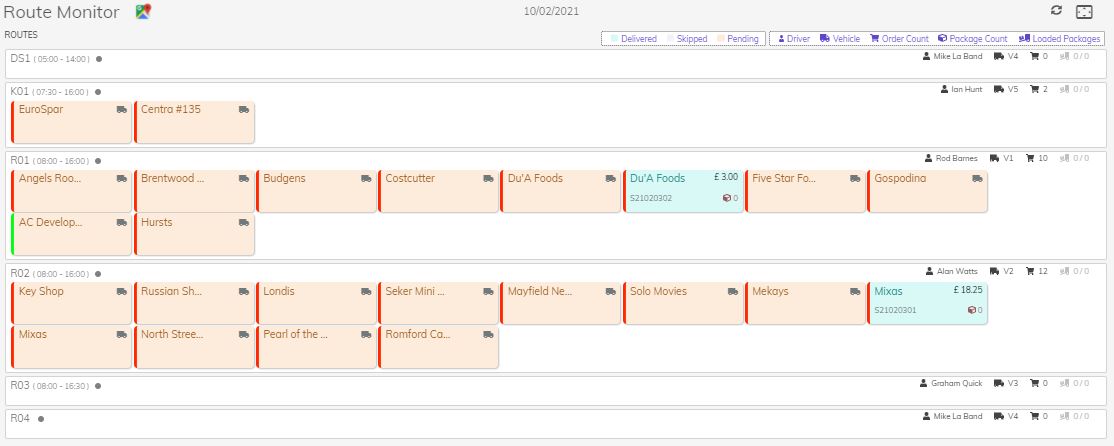
Task: Click the K01 route header
Action: tap(20, 91)
